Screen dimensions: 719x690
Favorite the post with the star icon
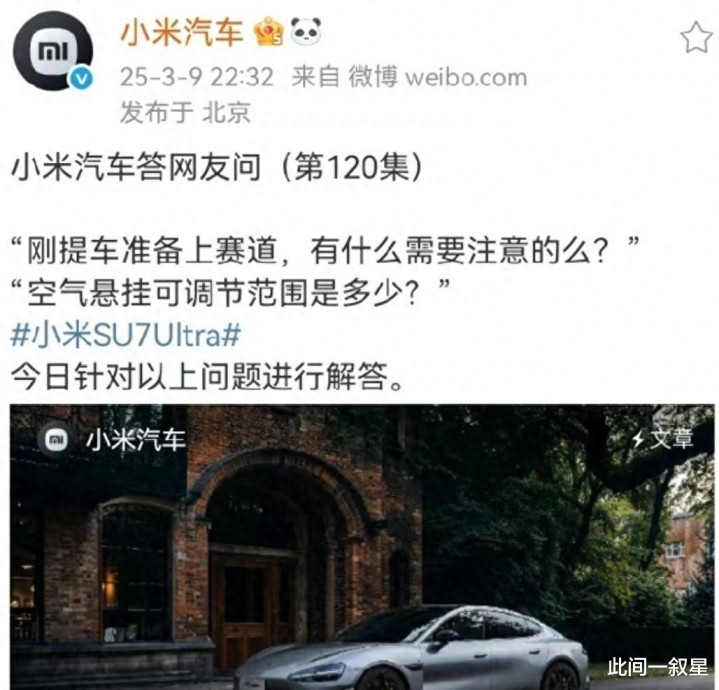click(698, 37)
